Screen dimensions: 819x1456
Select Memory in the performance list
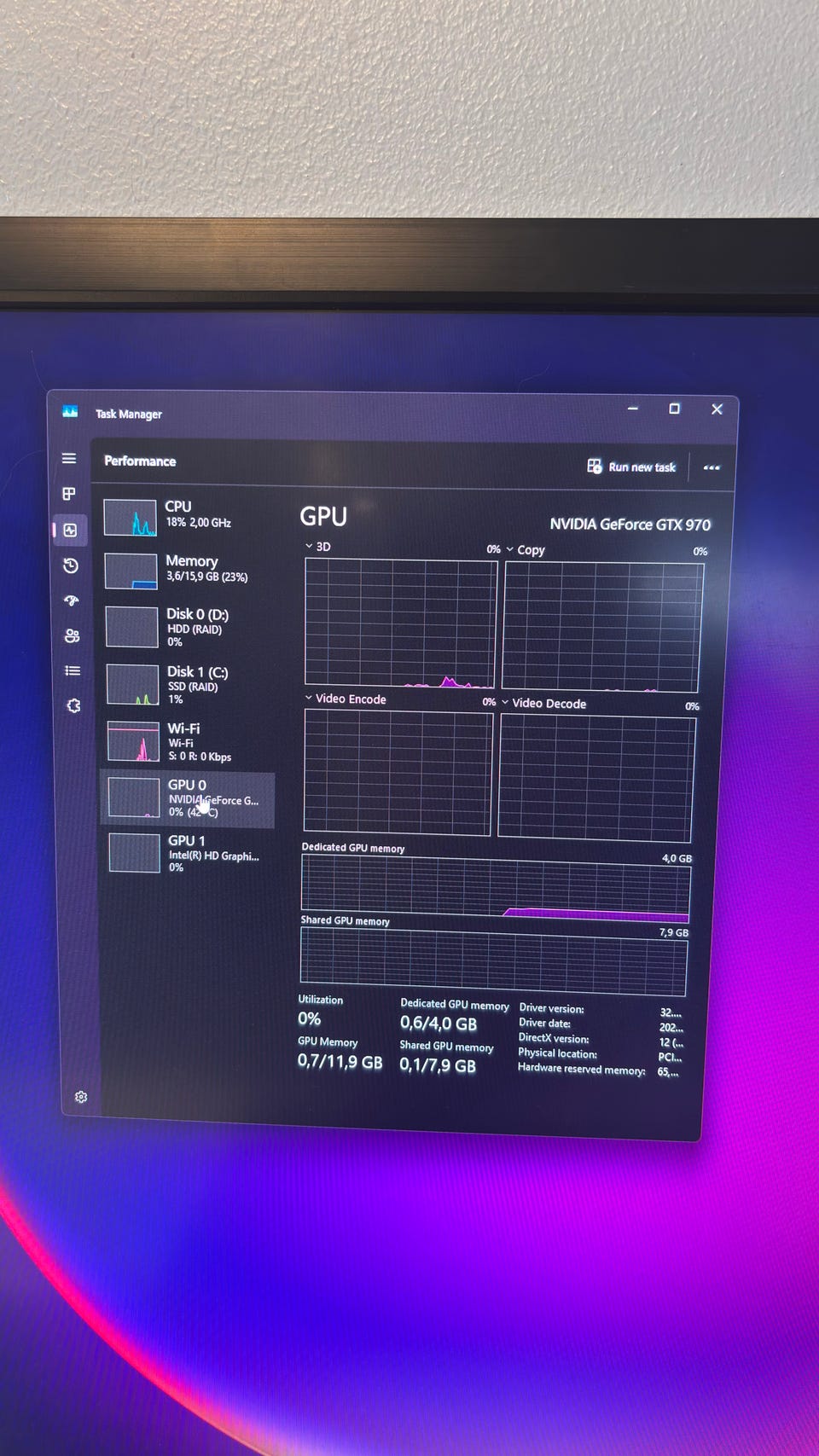pos(188,571)
